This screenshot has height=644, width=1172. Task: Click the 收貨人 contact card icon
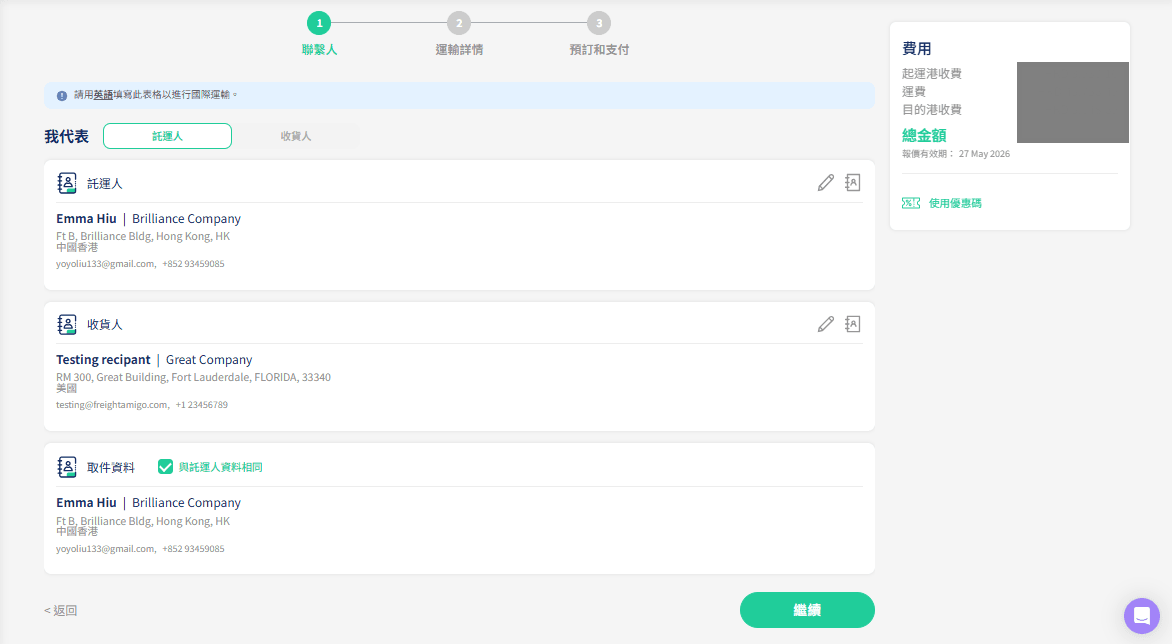click(67, 324)
